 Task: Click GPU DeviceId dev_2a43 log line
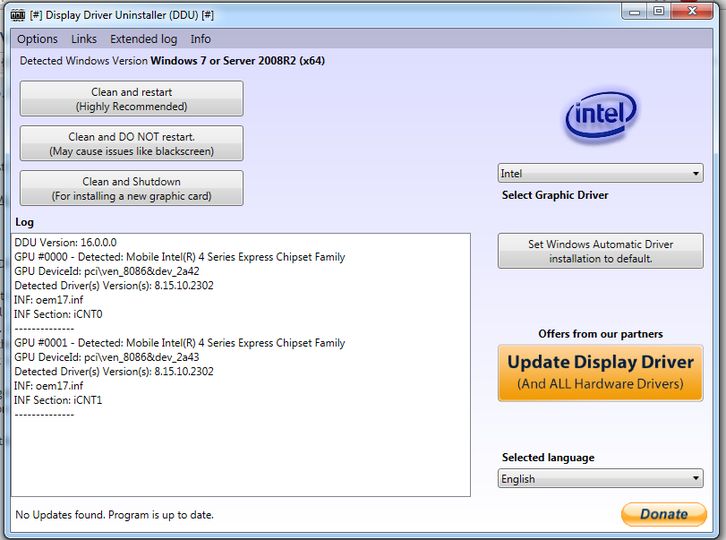click(106, 358)
